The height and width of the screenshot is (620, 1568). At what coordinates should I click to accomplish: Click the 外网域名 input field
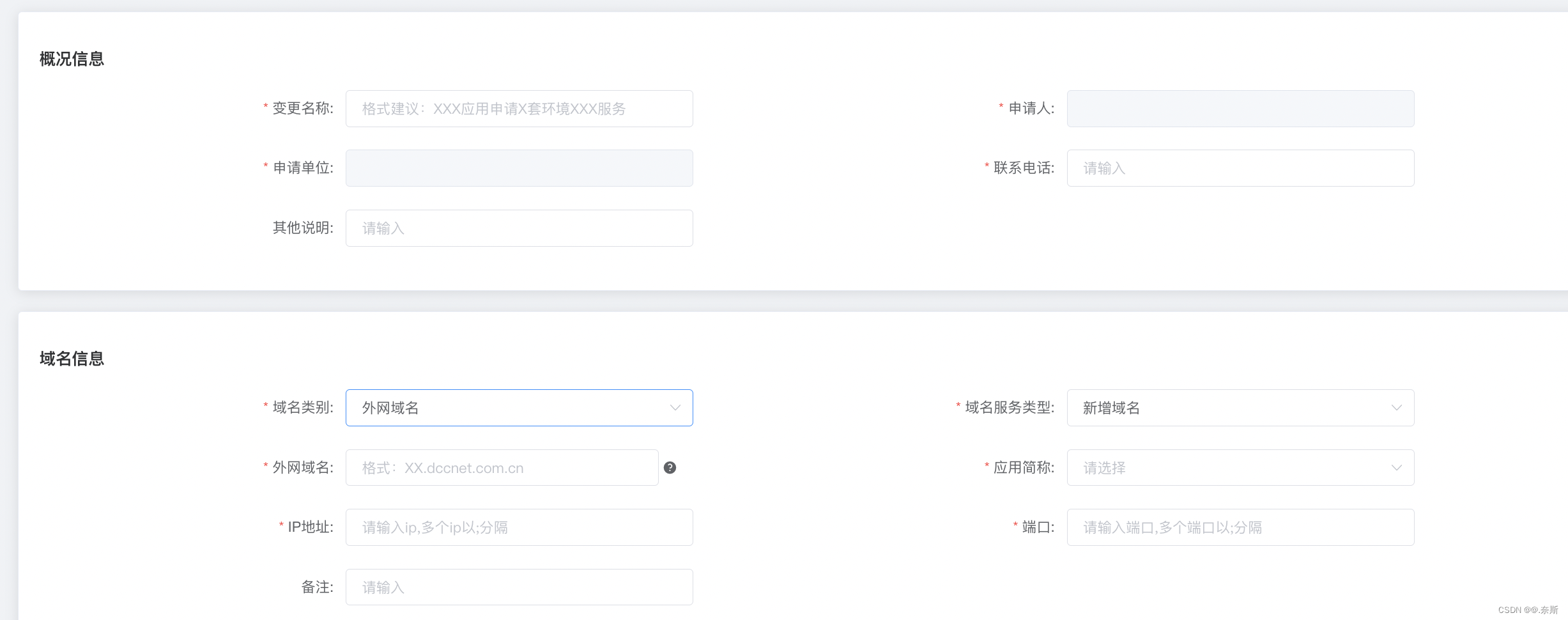tap(501, 467)
